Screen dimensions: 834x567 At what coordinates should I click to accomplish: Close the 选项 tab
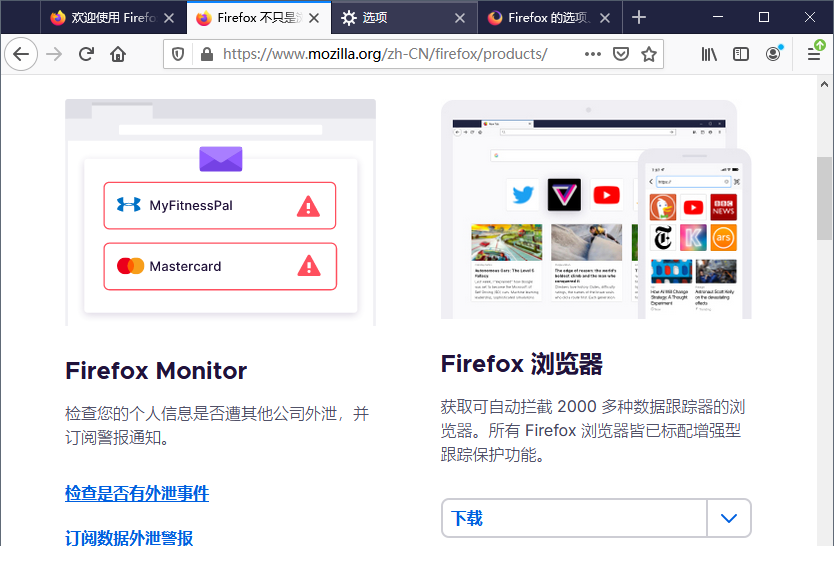click(460, 18)
